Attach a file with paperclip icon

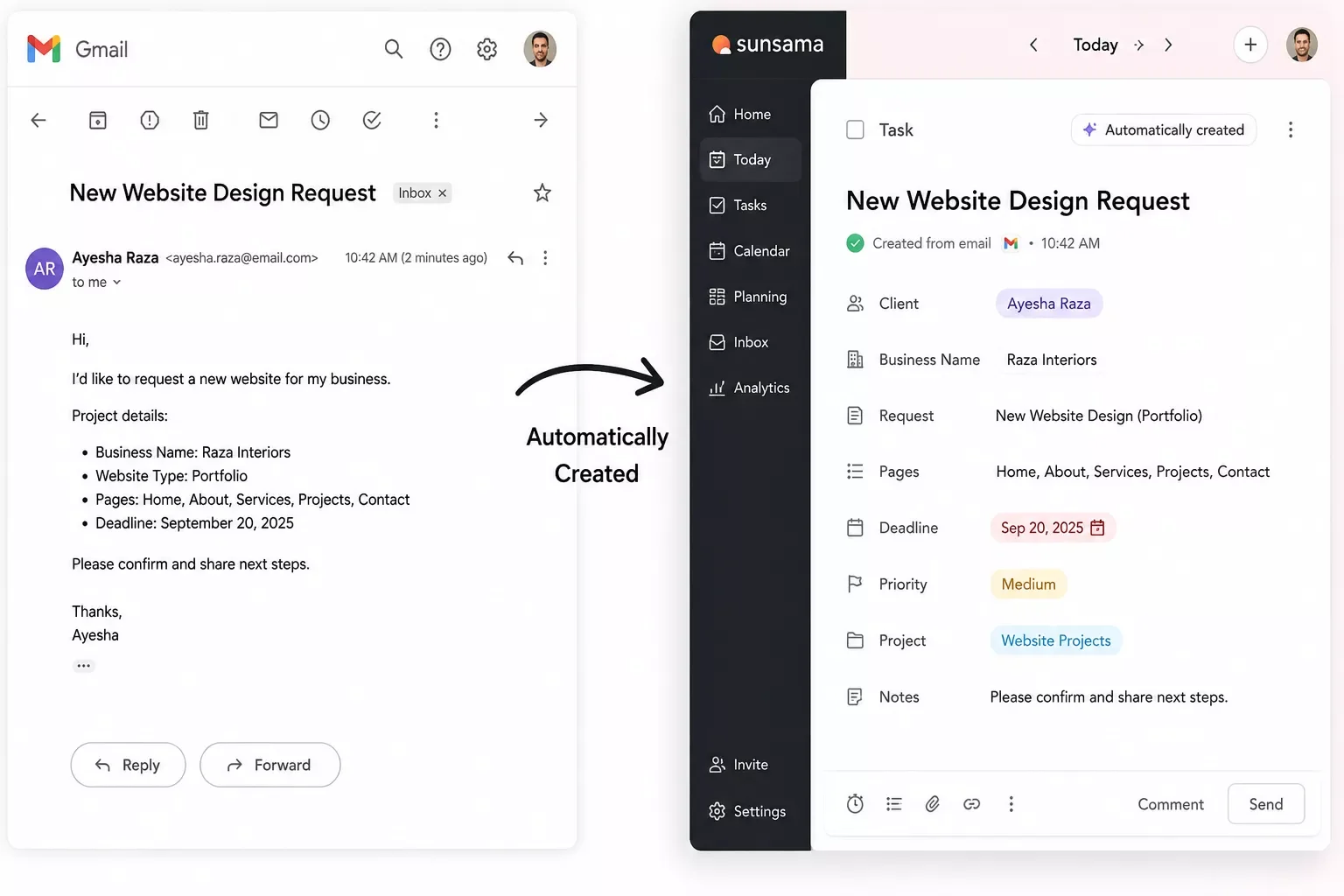point(933,804)
